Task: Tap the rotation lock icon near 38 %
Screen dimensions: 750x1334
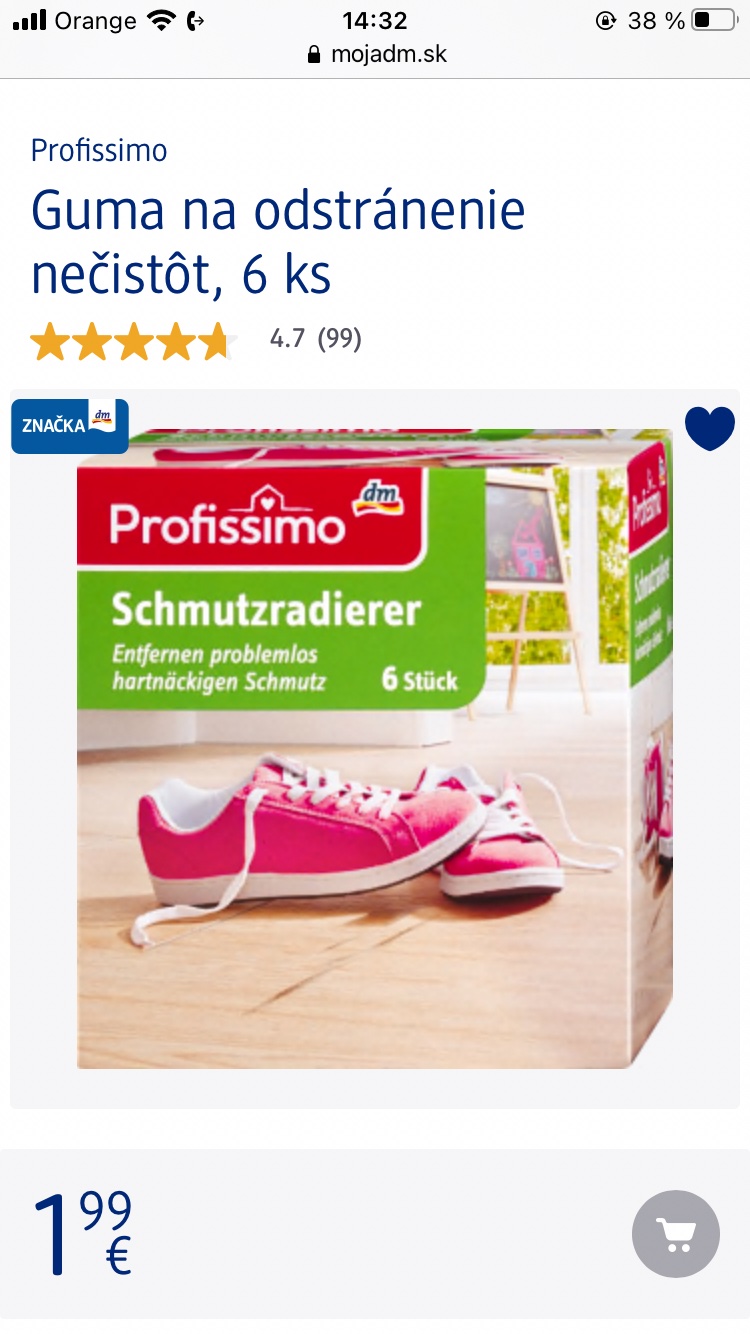Action: (x=605, y=20)
